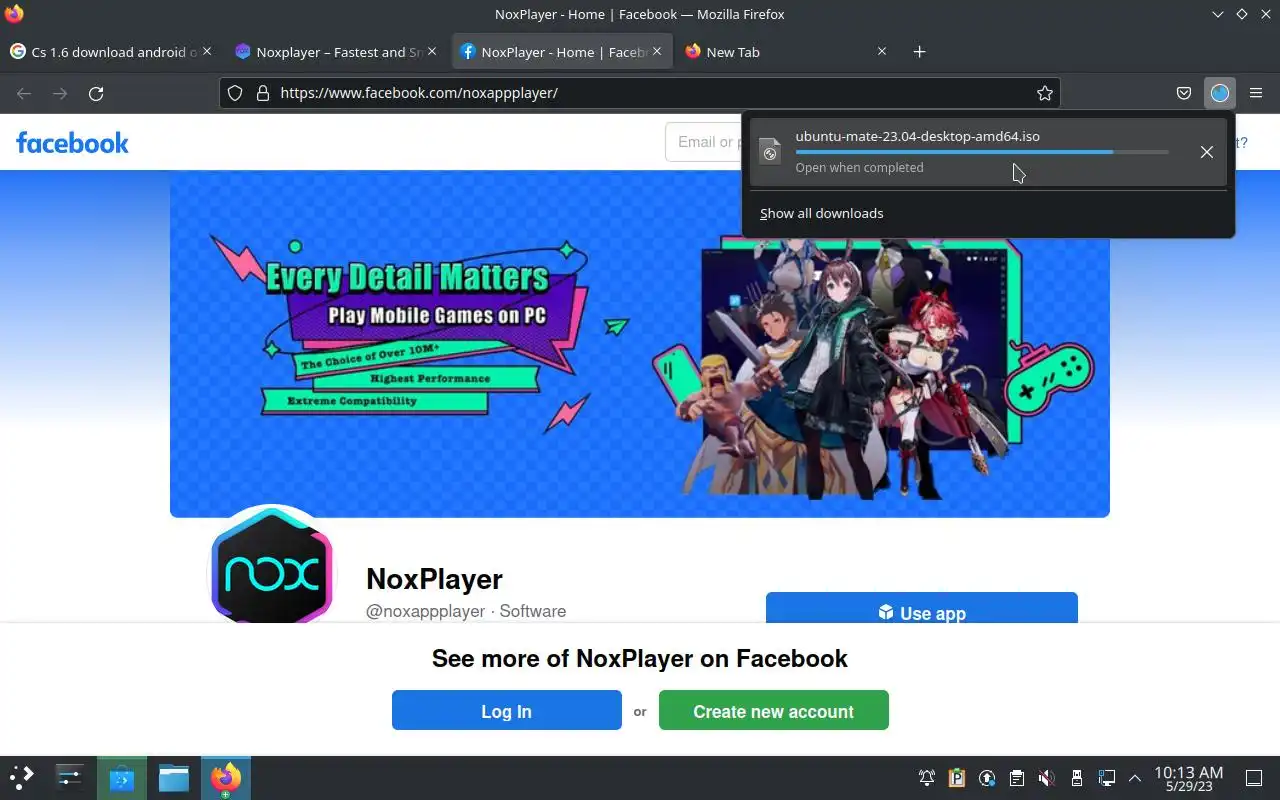
Task: Open the Pocket save icon
Action: pos(1184,93)
